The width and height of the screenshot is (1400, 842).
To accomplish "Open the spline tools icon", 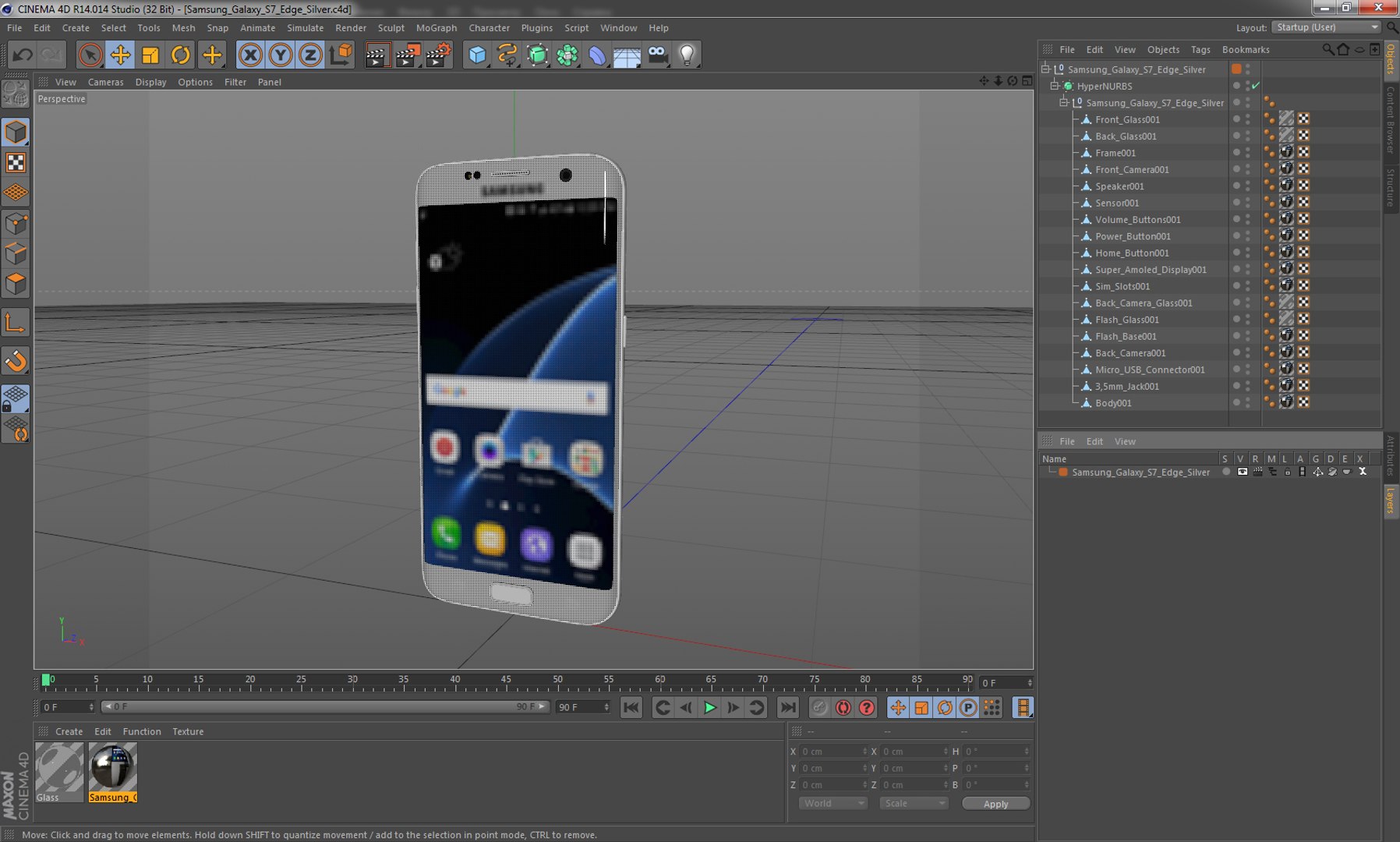I will pyautogui.click(x=507, y=55).
